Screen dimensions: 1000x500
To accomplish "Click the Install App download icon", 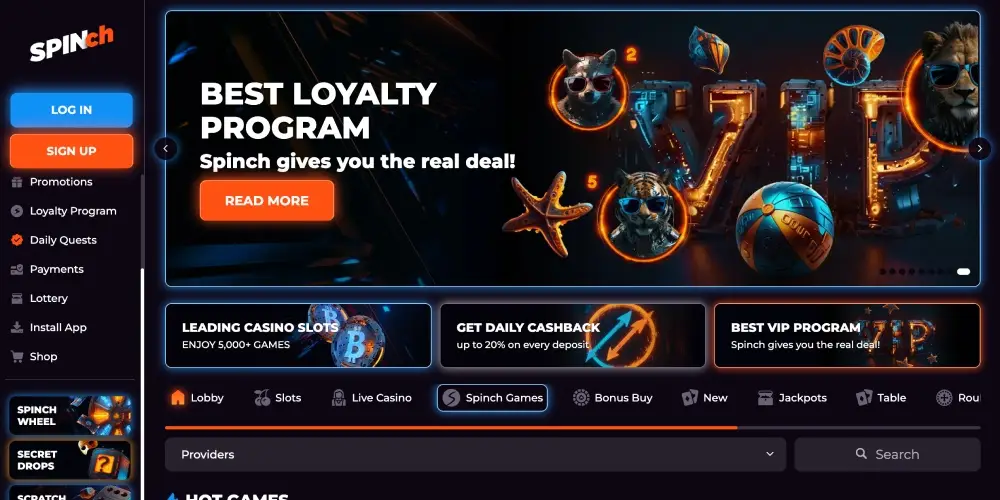I will [x=17, y=328].
